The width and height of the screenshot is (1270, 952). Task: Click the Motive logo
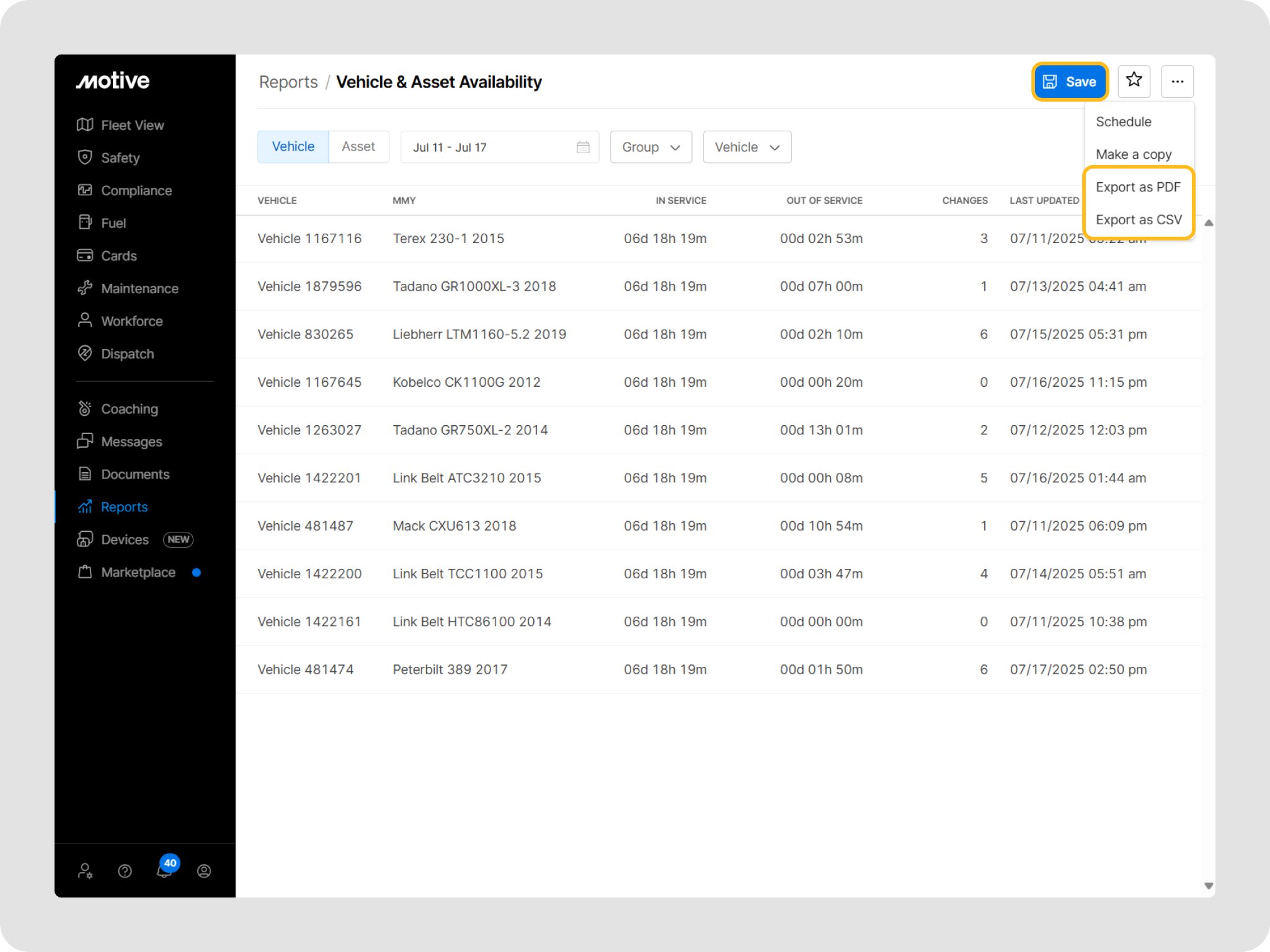click(x=113, y=81)
